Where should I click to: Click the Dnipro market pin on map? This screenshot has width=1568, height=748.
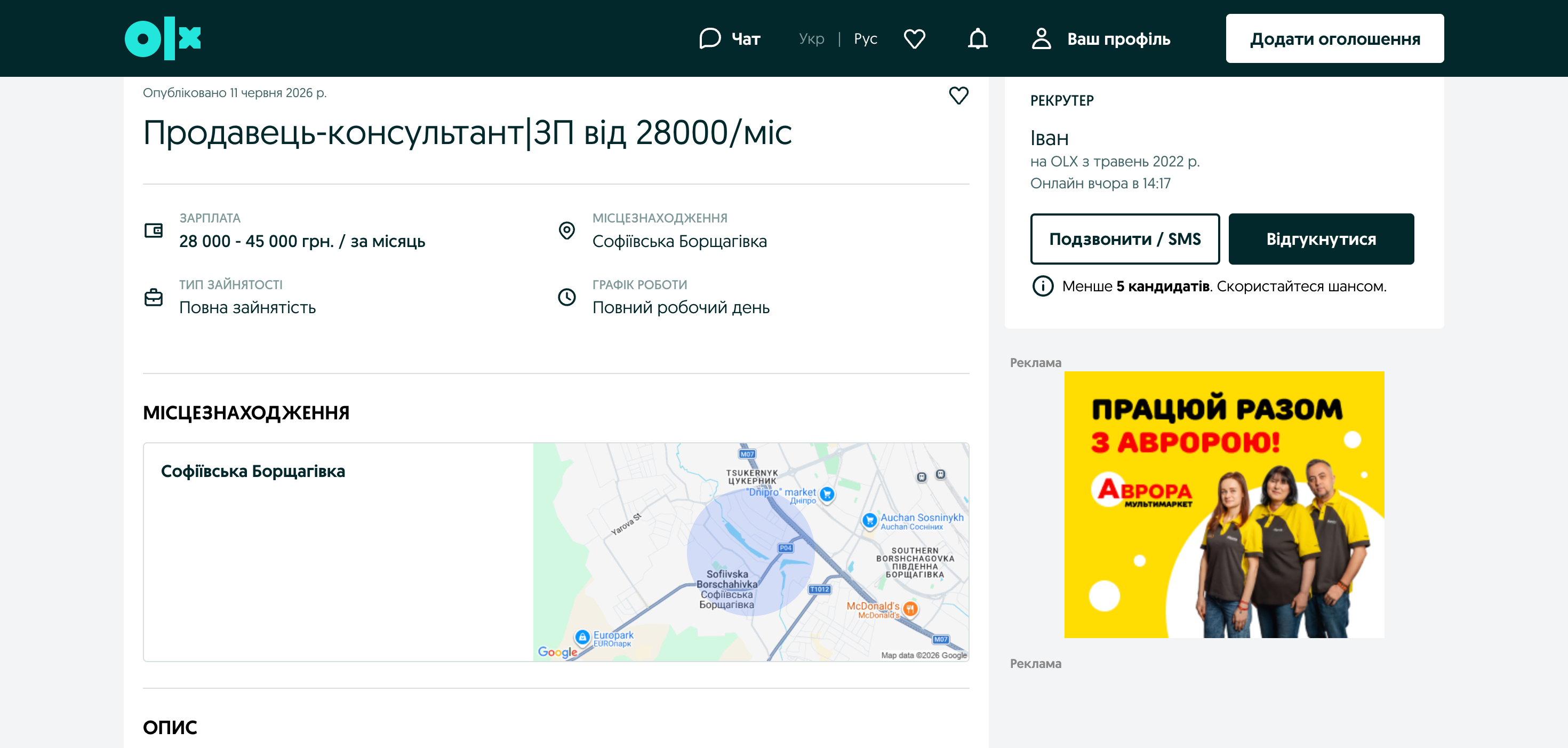[x=827, y=494]
